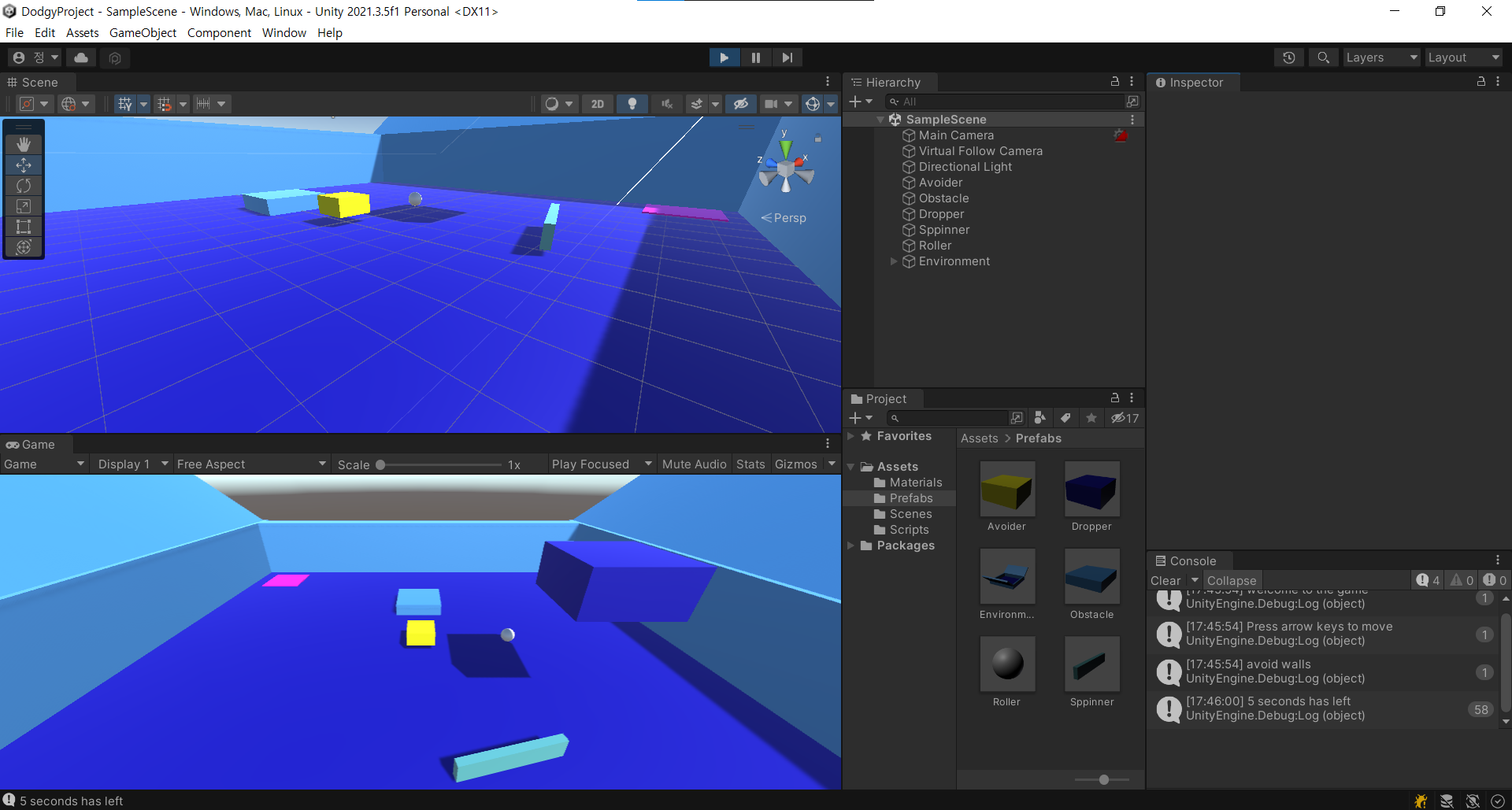Click the Play button
This screenshot has height=810, width=1512.
pyautogui.click(x=724, y=57)
